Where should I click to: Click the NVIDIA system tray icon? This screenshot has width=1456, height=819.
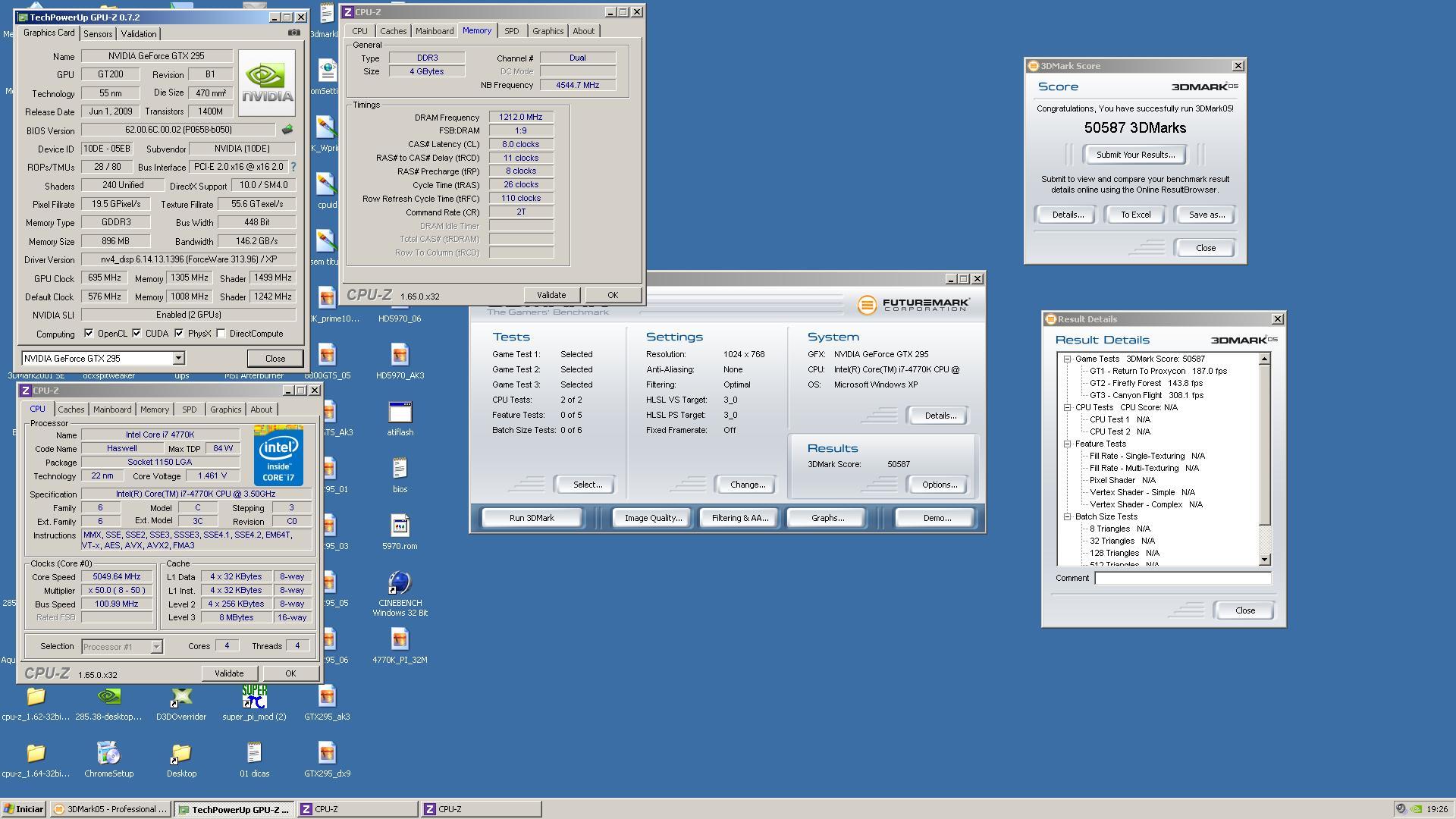[x=1415, y=809]
